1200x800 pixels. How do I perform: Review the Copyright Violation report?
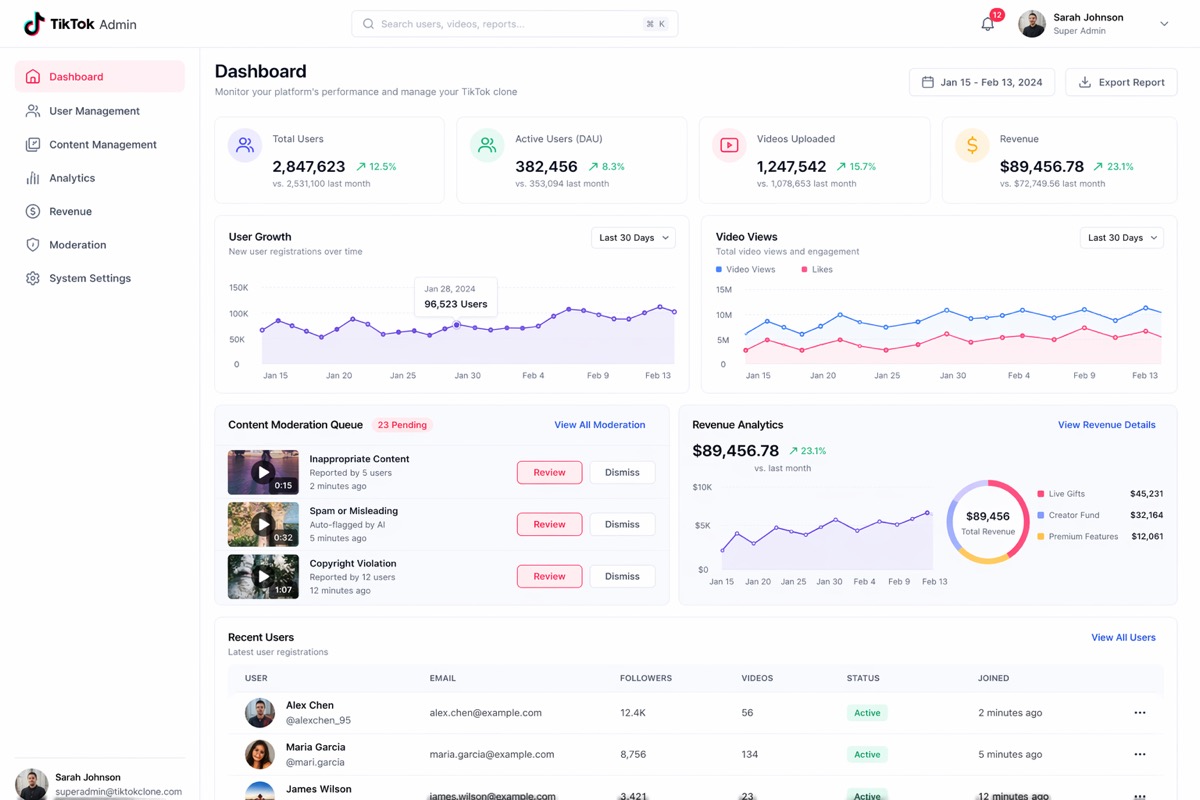549,576
